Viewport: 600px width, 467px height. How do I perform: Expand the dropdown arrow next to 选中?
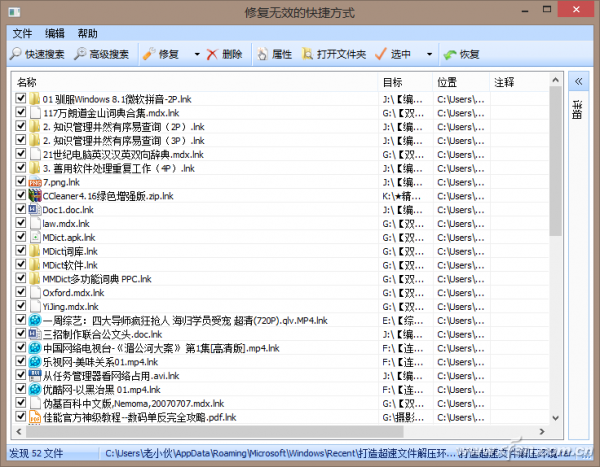point(429,54)
